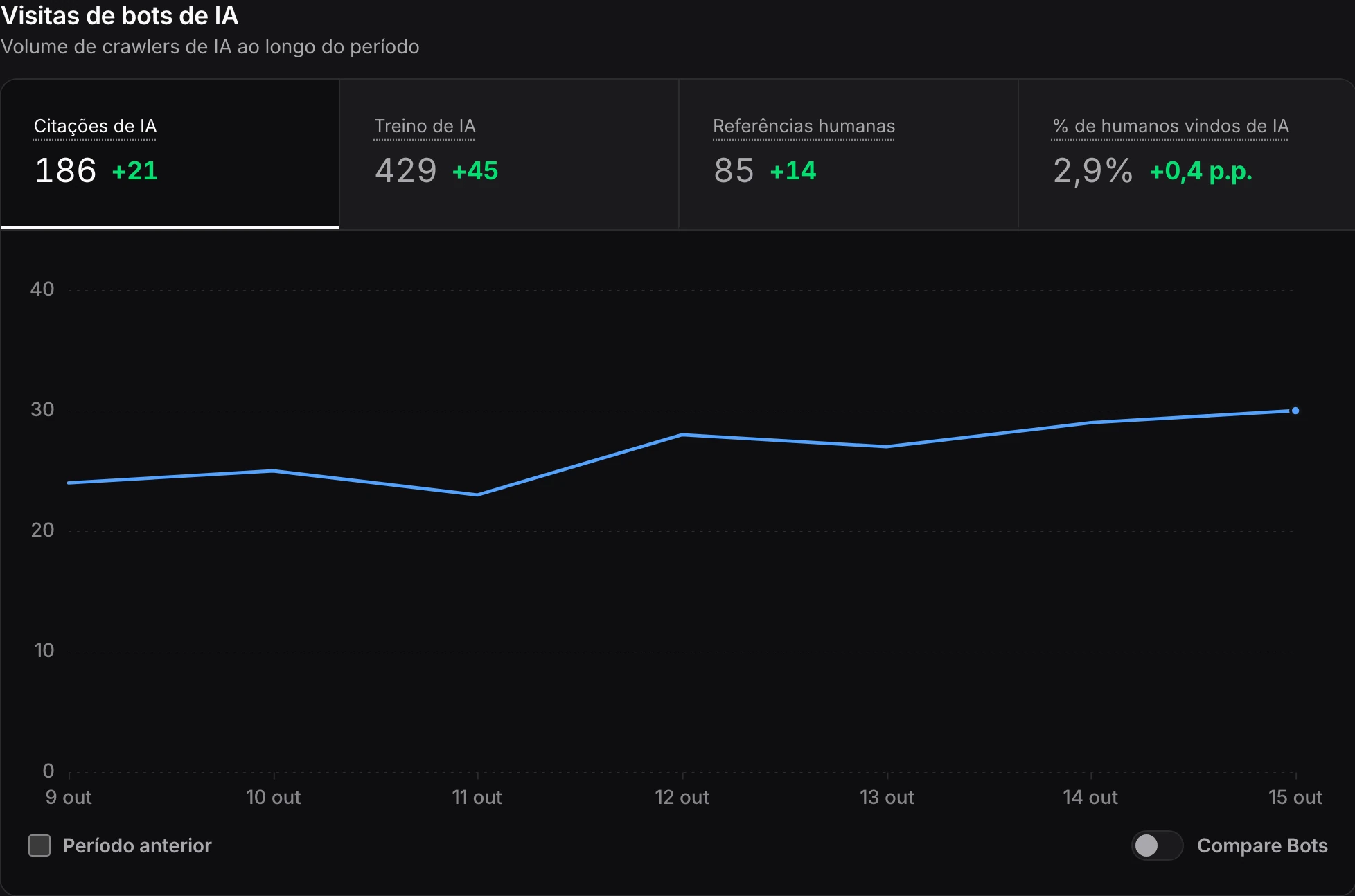Toggle the Compare Bots switch
Screen dimensions: 1355x896
pos(1157,845)
